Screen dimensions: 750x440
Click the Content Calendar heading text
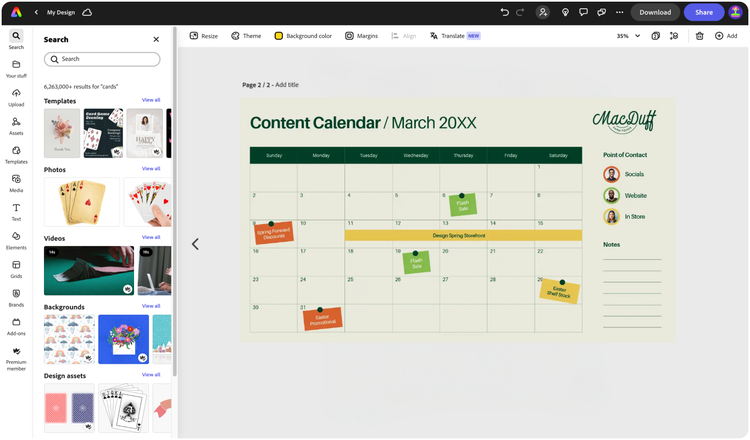click(315, 123)
